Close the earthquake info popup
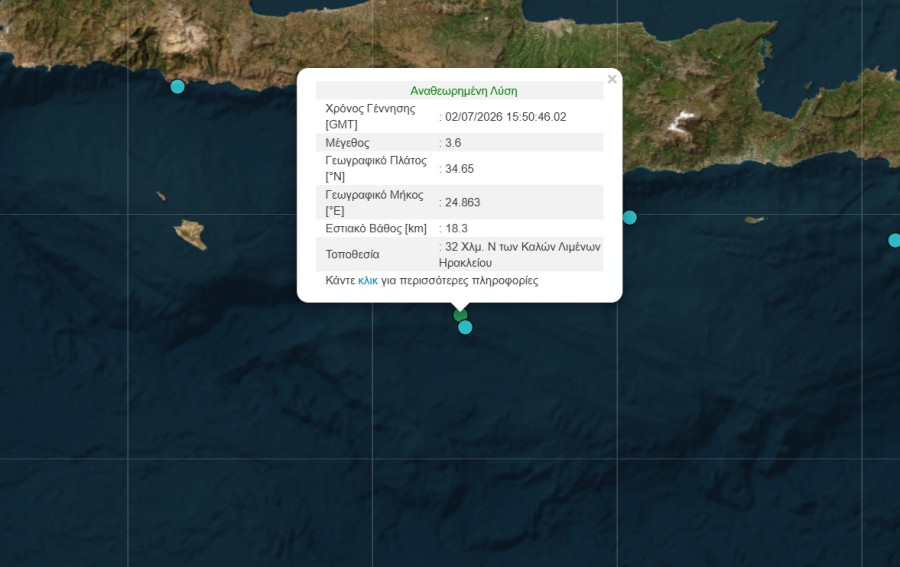 click(x=612, y=79)
